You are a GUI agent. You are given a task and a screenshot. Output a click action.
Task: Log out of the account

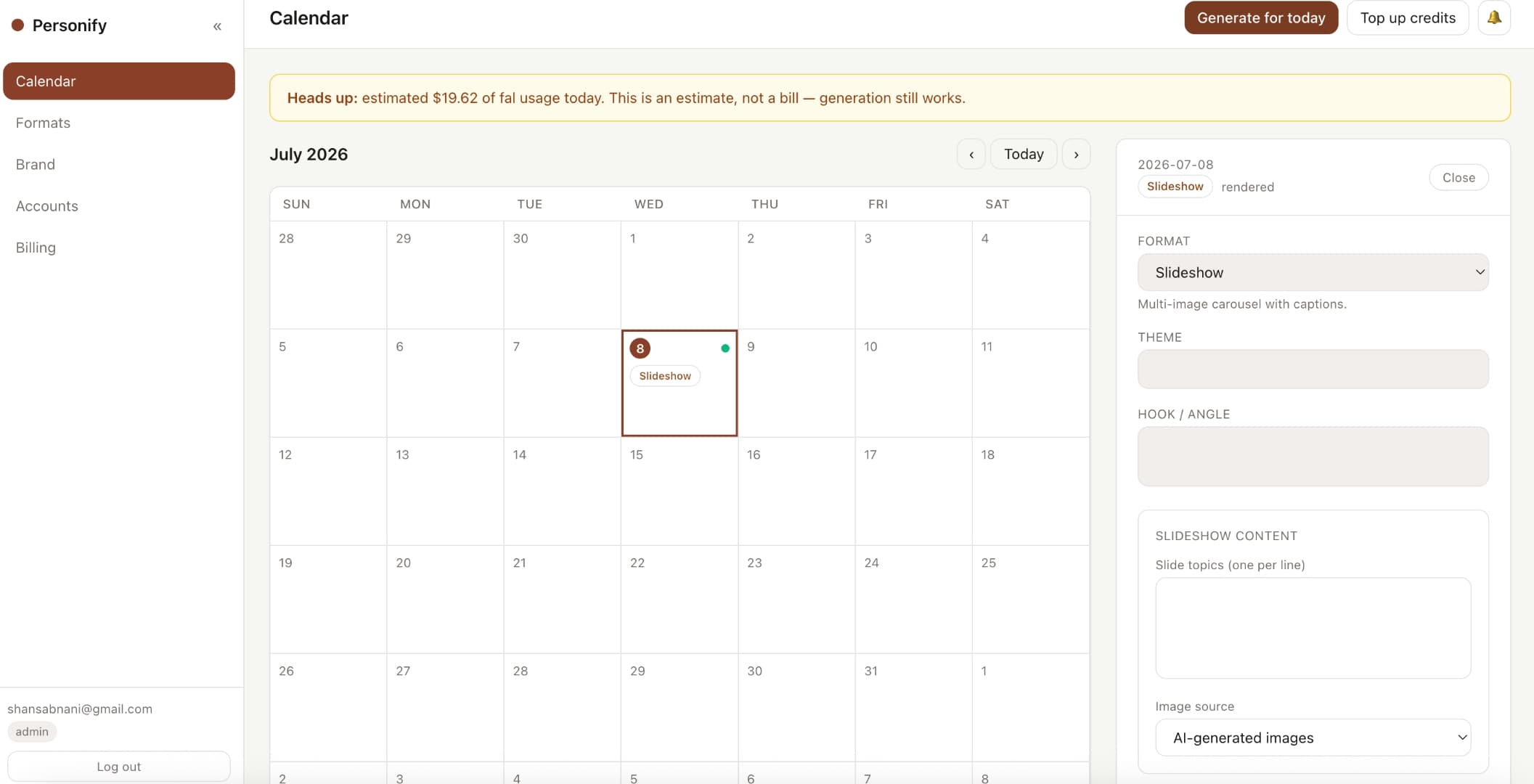[x=119, y=767]
